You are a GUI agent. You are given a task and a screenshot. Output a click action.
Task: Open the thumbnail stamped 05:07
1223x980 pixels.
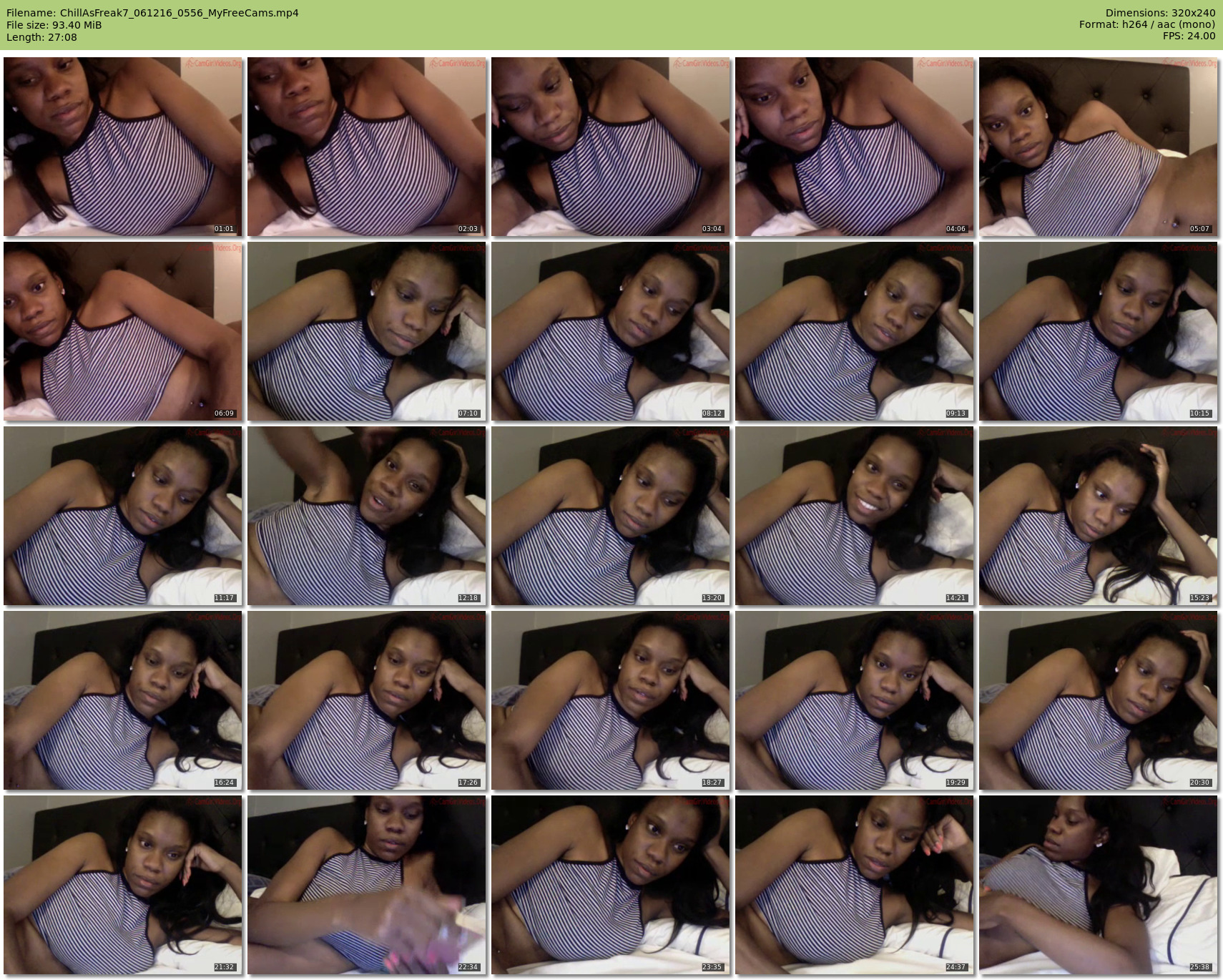pyautogui.click(x=1099, y=147)
